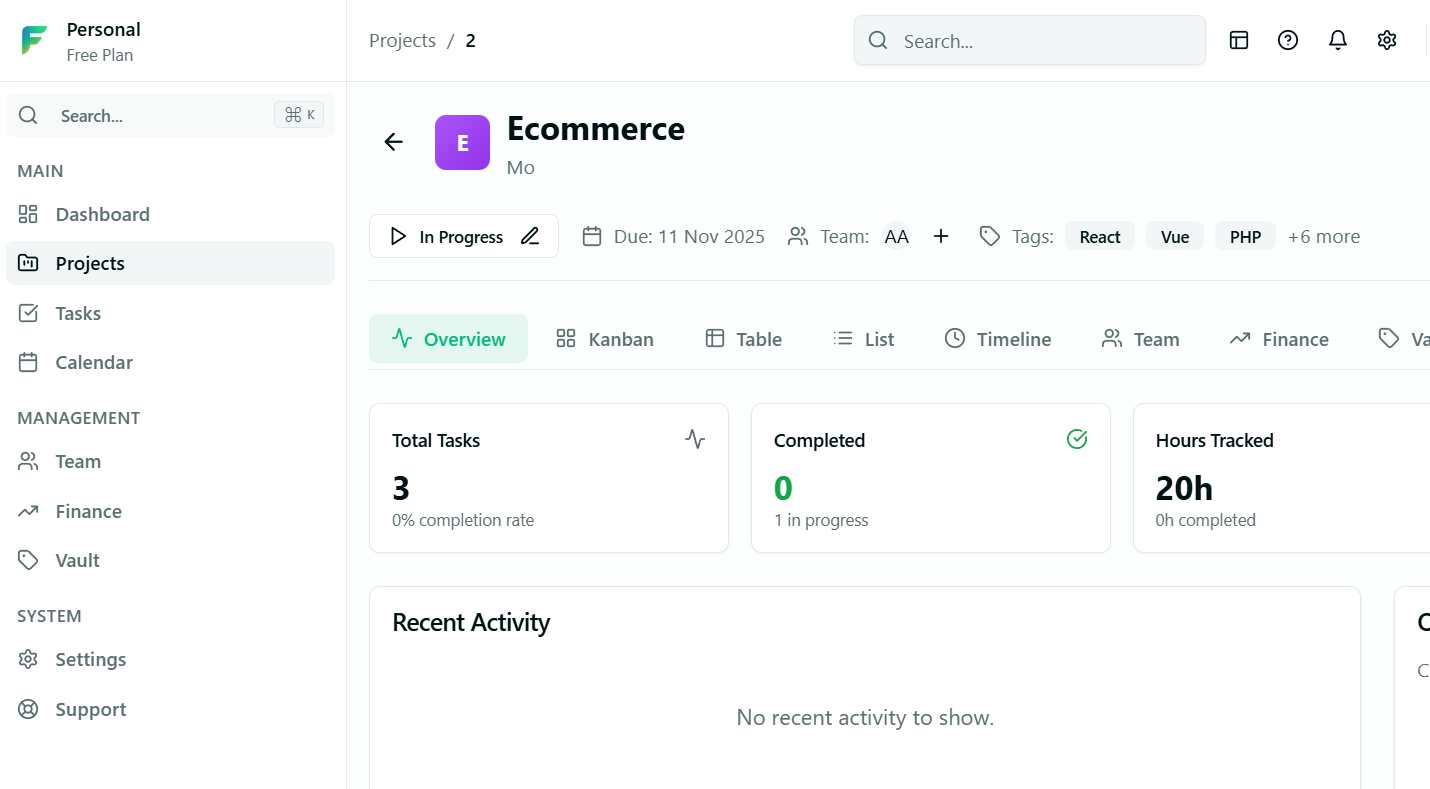Add a team member with plus icon
The image size is (1430, 789).
(x=940, y=236)
